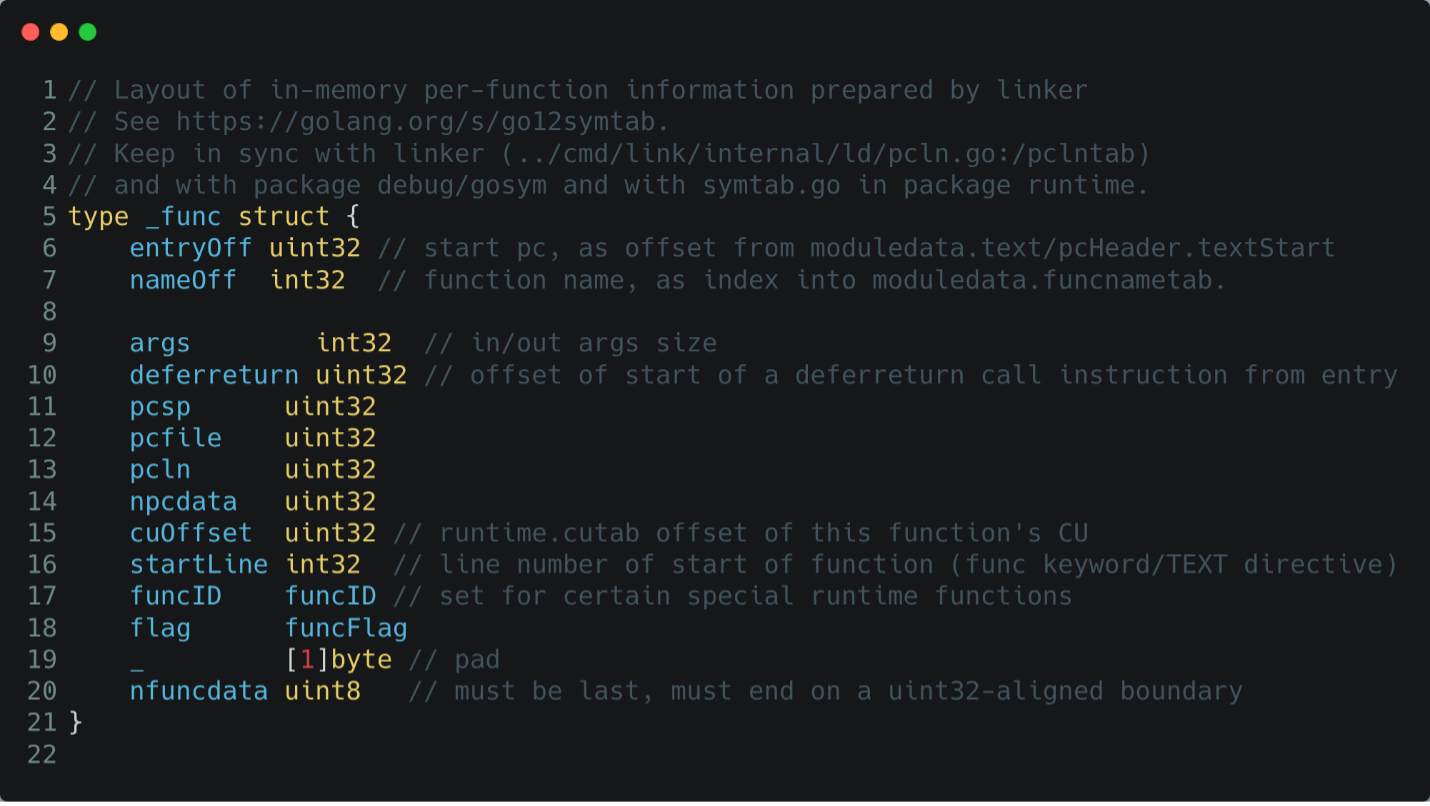Viewport: 1430px width, 806px height.
Task: Click the pcsp field name
Action: [160, 407]
